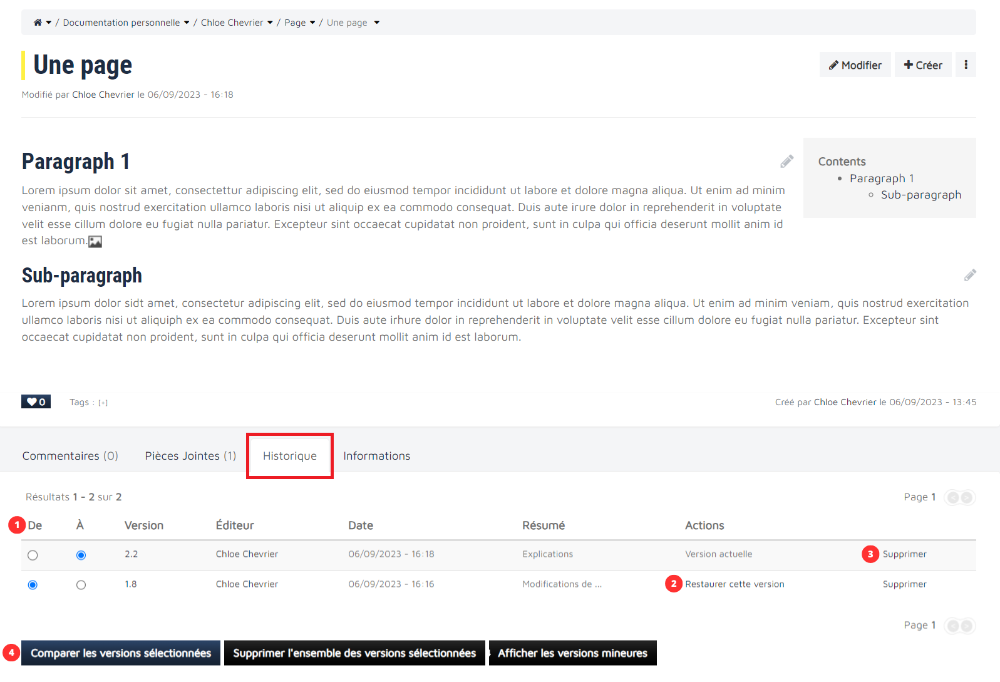Click Supprimer l'ensemble des versions sélectionnées
This screenshot has width=1000, height=682.
coord(355,653)
